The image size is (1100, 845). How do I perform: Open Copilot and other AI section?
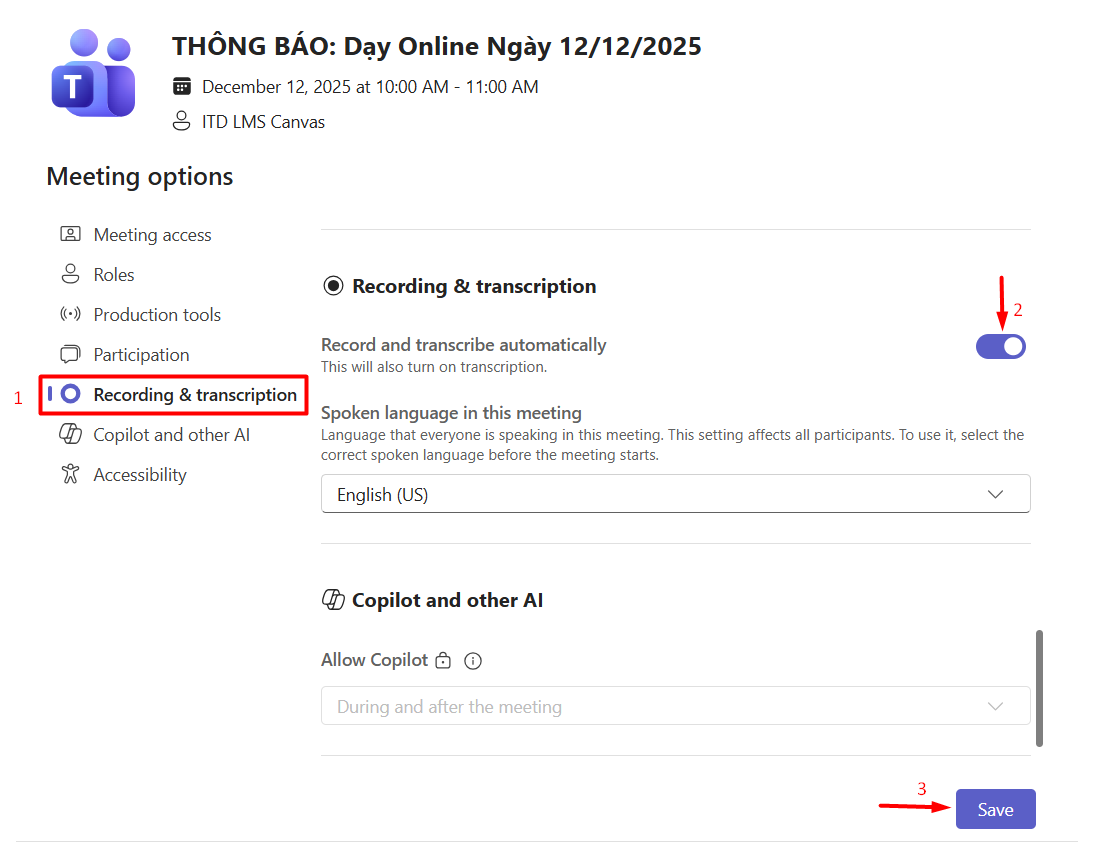point(171,435)
